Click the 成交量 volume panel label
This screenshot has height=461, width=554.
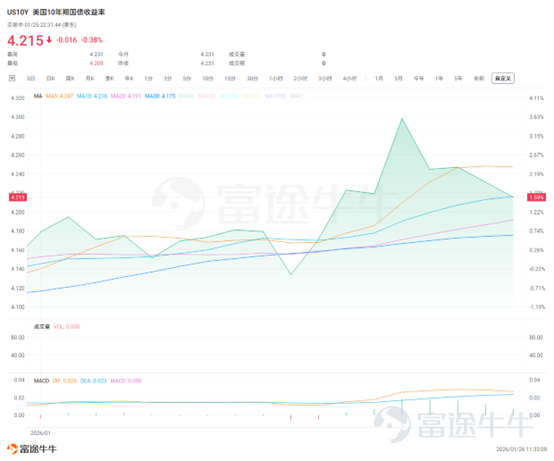click(42, 327)
